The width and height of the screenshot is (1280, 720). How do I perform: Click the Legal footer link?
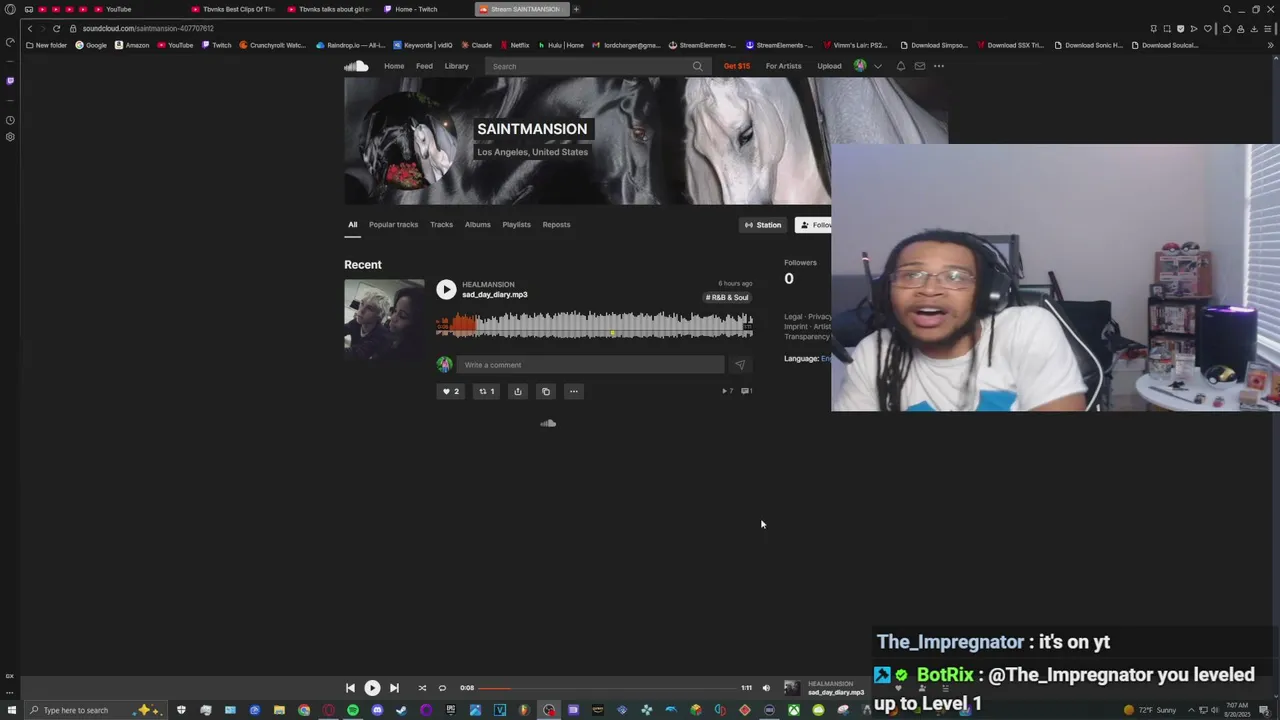click(x=793, y=316)
